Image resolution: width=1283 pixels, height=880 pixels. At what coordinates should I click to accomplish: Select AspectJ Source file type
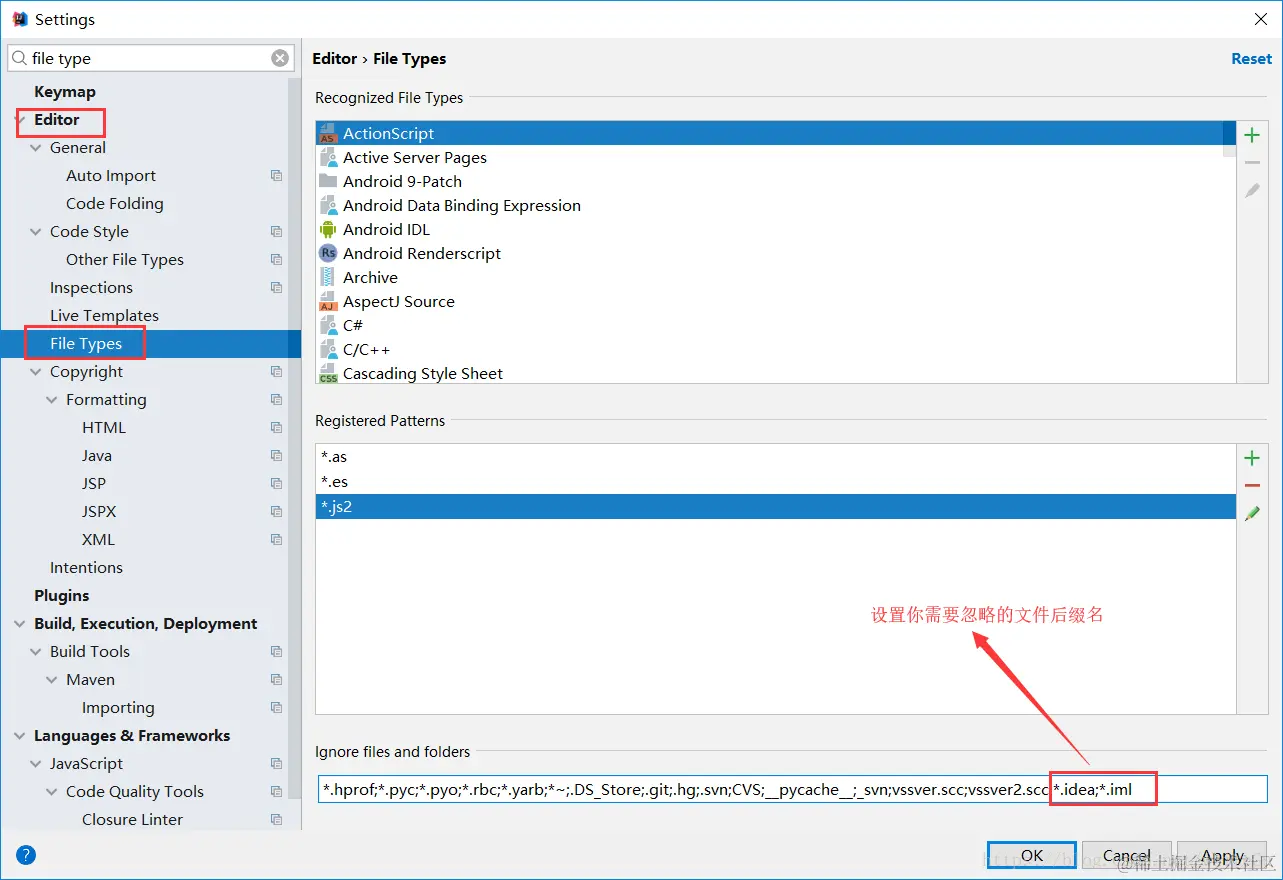(x=769, y=302)
